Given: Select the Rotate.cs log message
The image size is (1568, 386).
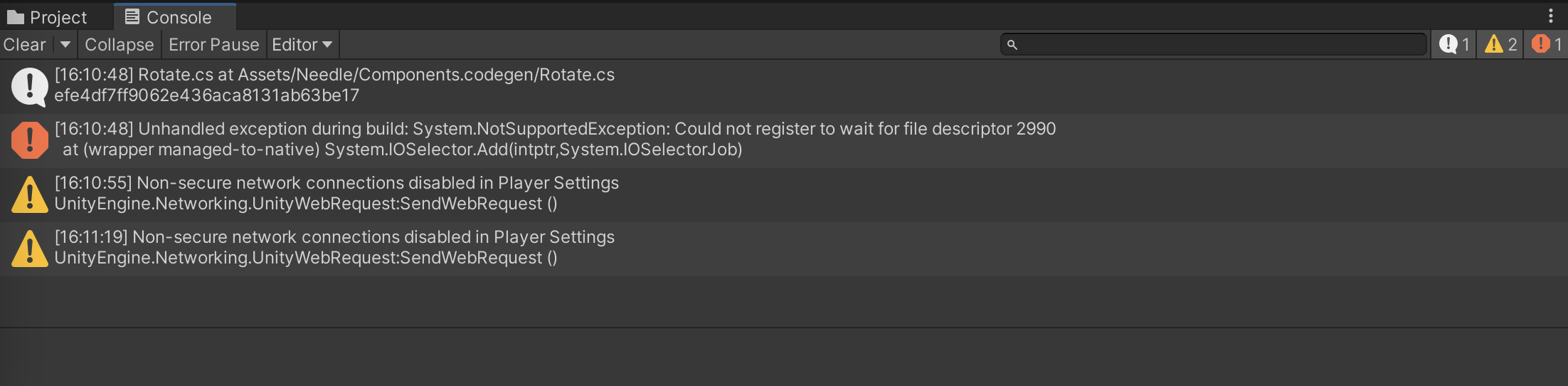Looking at the screenshot, I should [334, 85].
